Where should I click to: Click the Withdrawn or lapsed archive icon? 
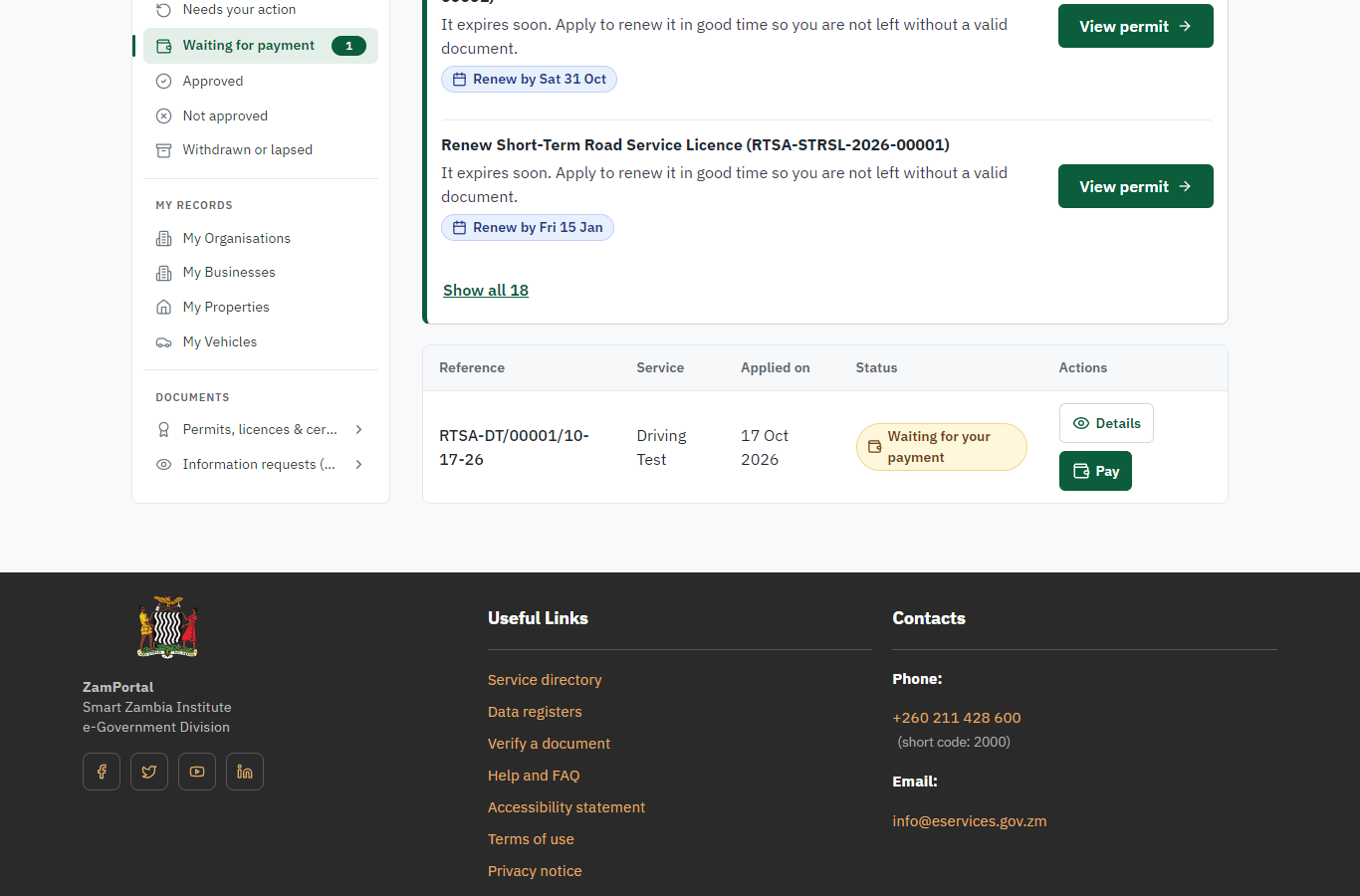(164, 150)
